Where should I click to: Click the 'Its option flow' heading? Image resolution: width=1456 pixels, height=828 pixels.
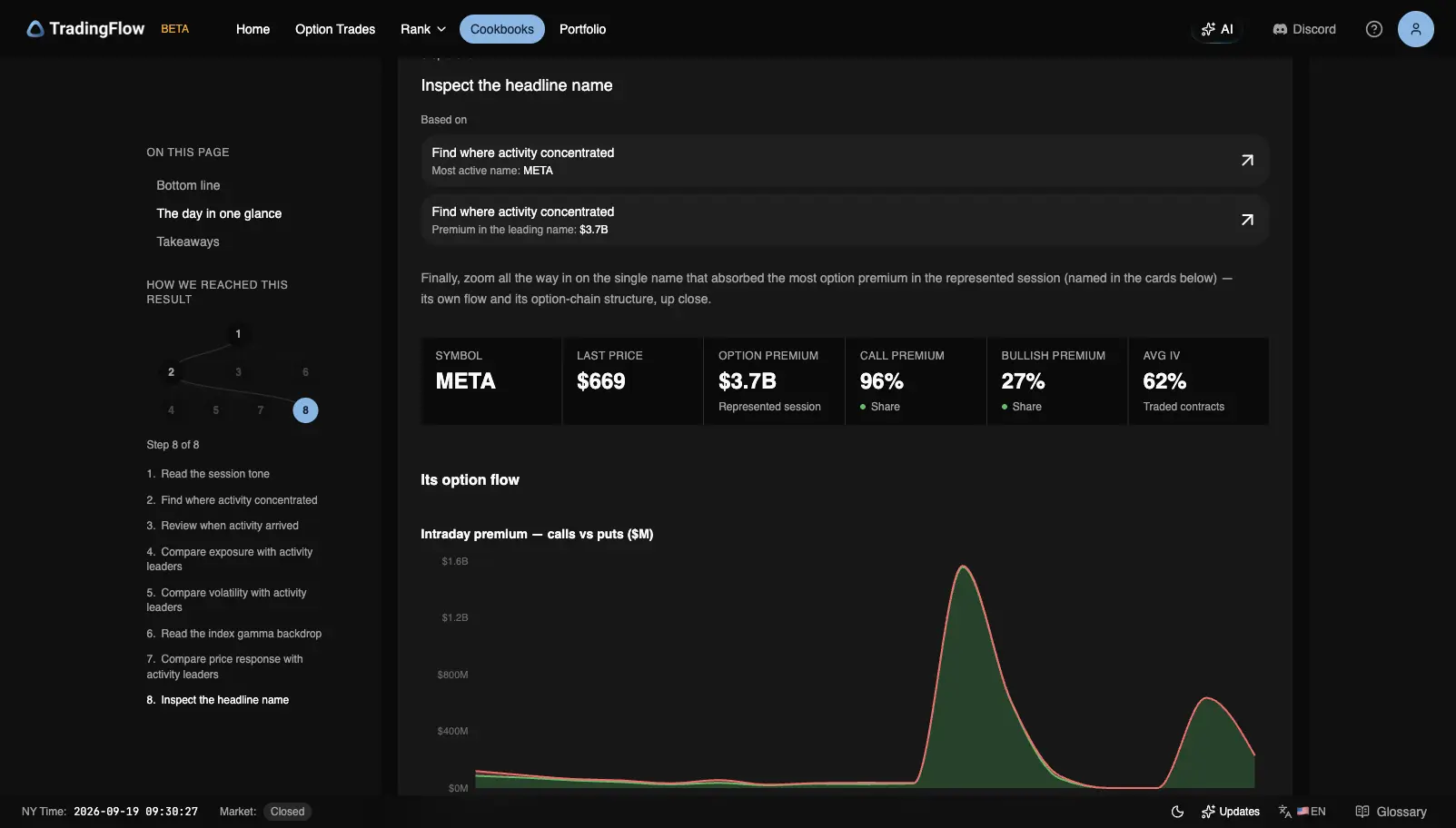pos(470,479)
